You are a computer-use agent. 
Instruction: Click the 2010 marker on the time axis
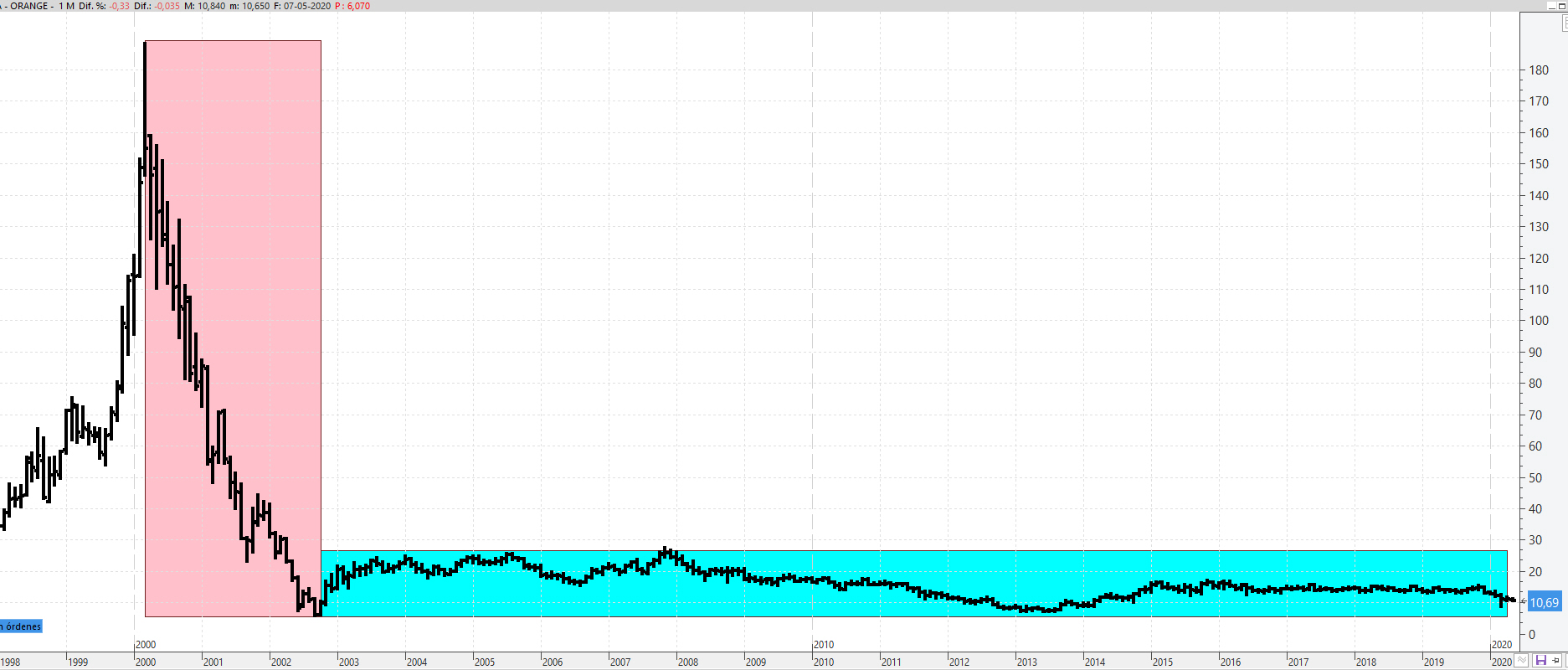pos(824,645)
